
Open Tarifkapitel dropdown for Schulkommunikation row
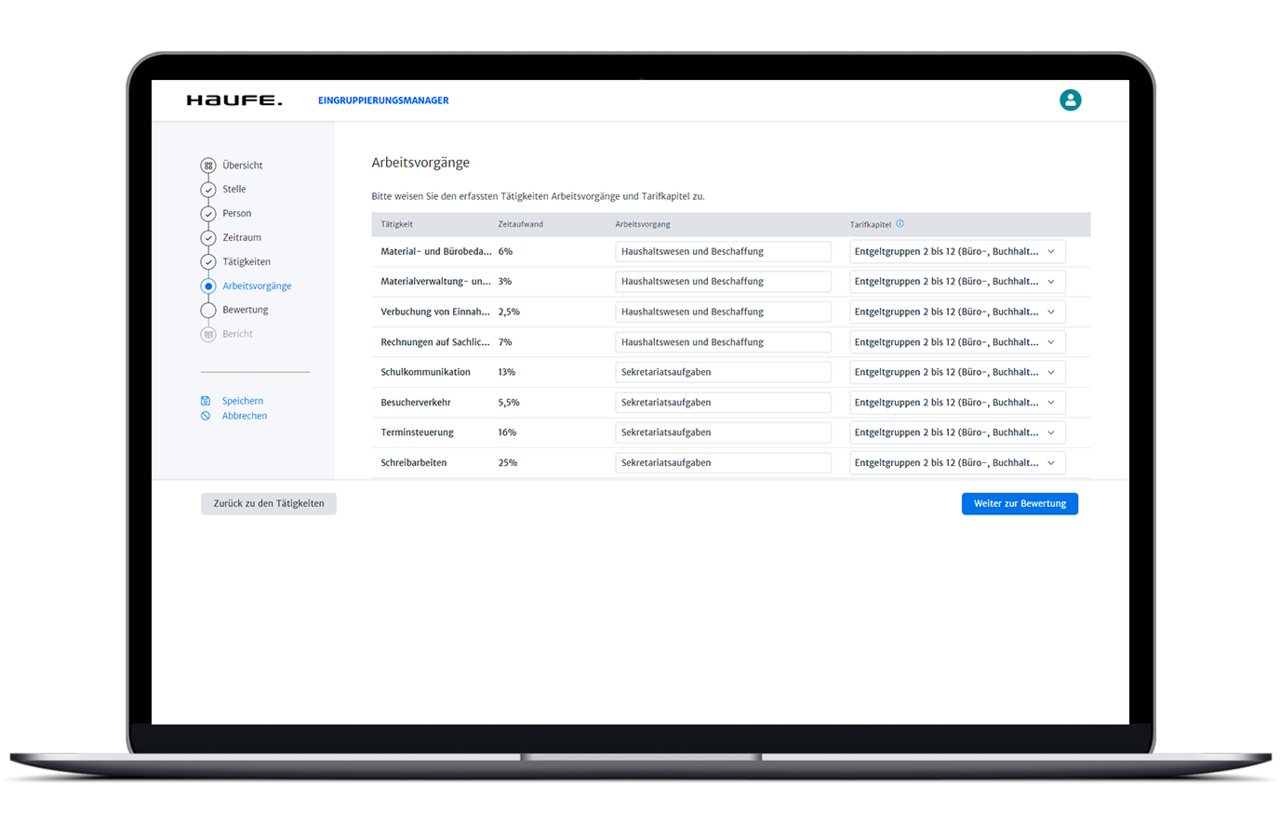click(x=957, y=372)
